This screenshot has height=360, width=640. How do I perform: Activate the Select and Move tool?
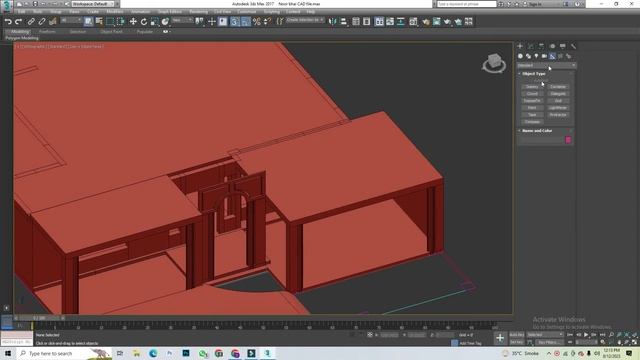click(x=133, y=22)
